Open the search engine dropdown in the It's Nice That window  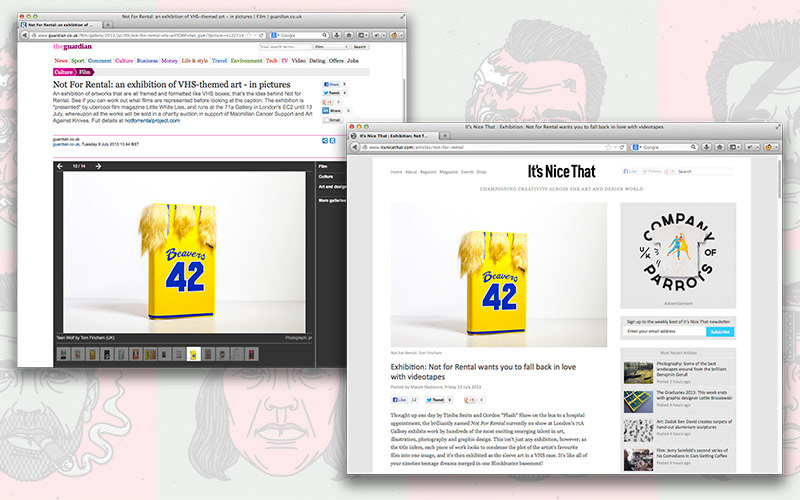[x=637, y=147]
